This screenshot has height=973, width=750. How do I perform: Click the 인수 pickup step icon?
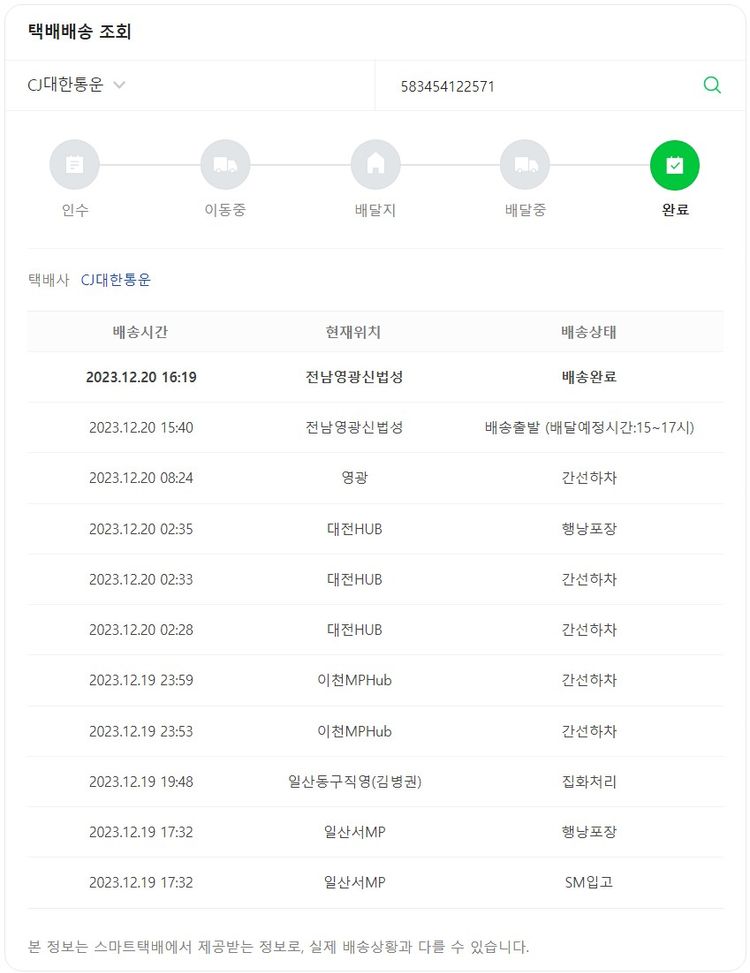tap(75, 165)
